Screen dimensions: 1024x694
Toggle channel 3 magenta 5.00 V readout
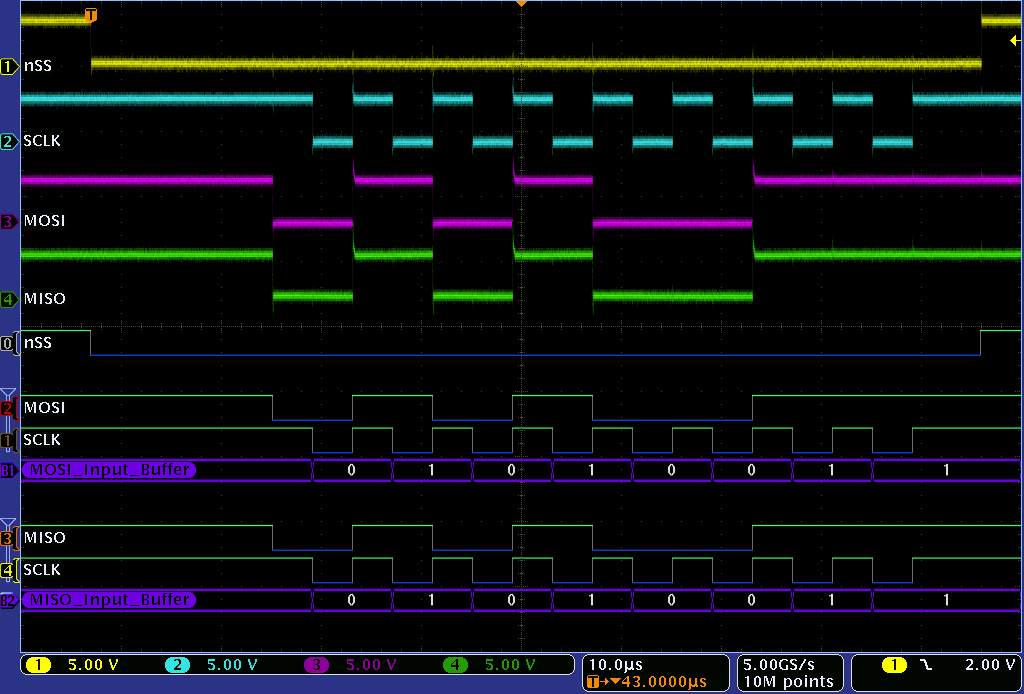(350, 665)
